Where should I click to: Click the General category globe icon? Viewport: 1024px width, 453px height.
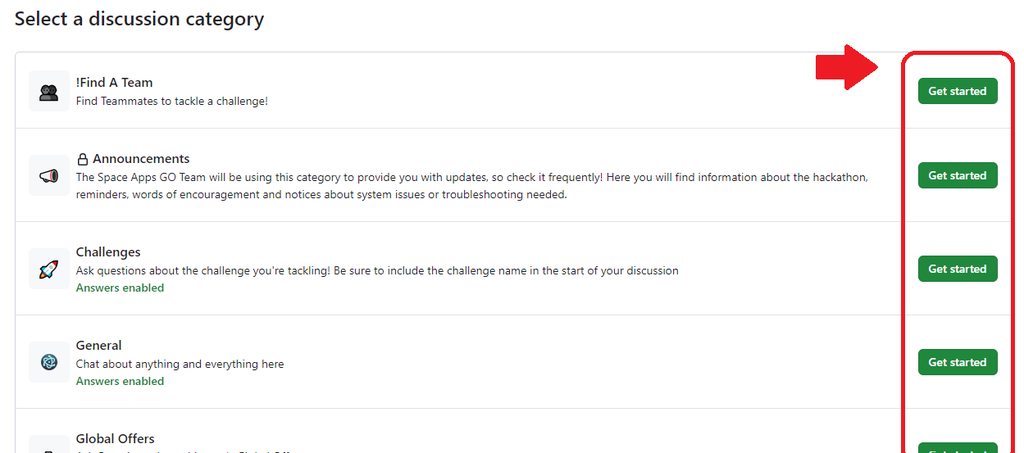(x=49, y=362)
